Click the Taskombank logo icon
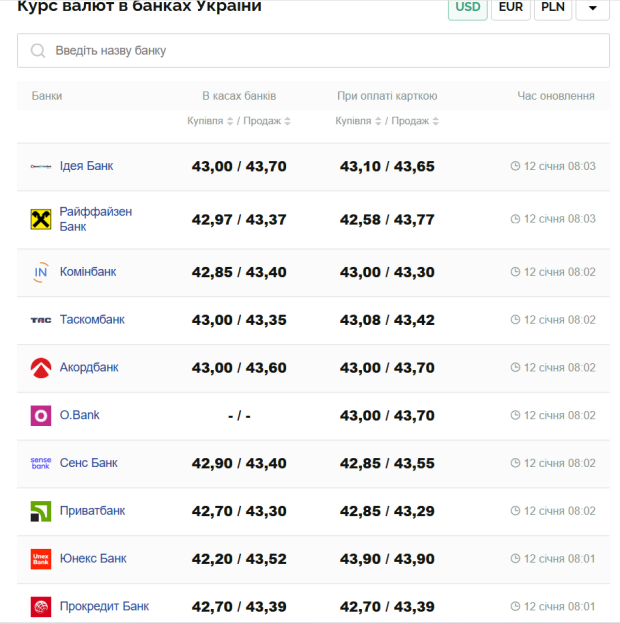The width and height of the screenshot is (620, 624). click(41, 320)
